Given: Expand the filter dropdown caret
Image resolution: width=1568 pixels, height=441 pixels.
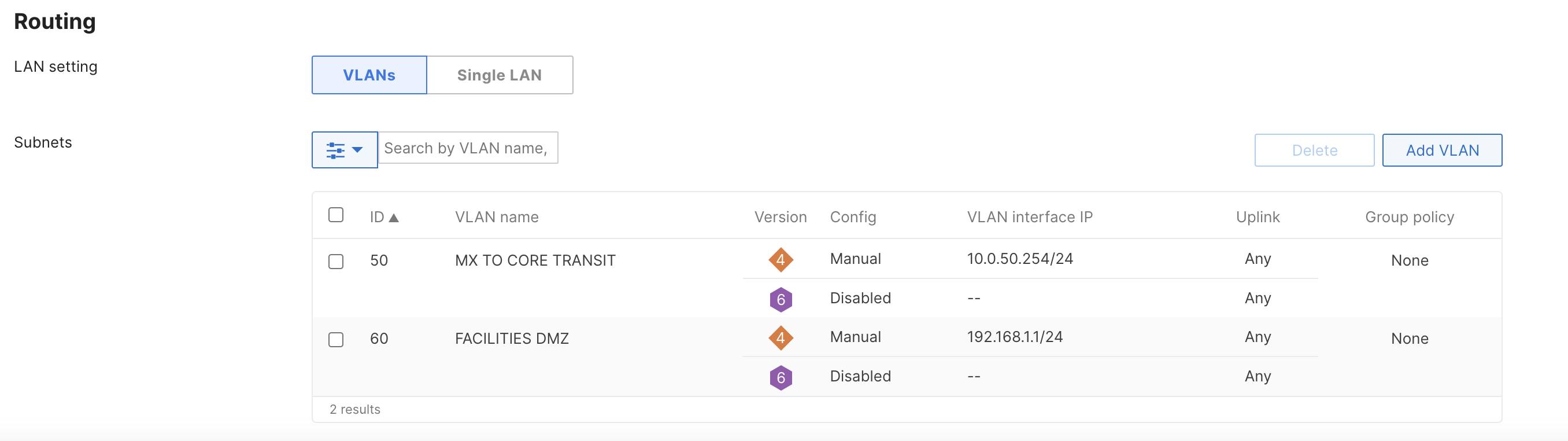Looking at the screenshot, I should point(358,149).
